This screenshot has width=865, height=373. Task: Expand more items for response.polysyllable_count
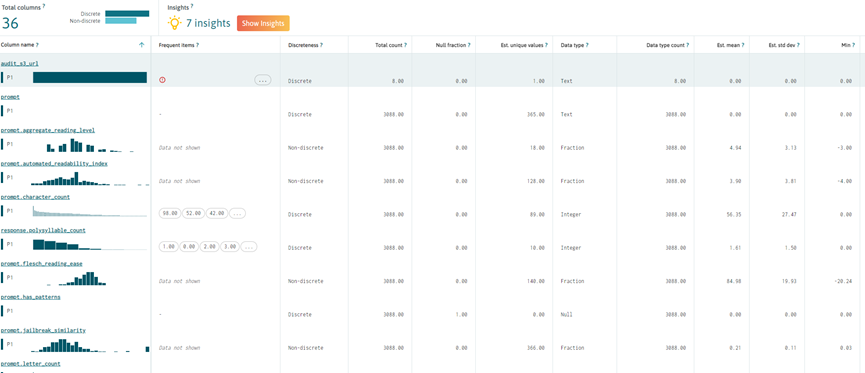pos(249,247)
